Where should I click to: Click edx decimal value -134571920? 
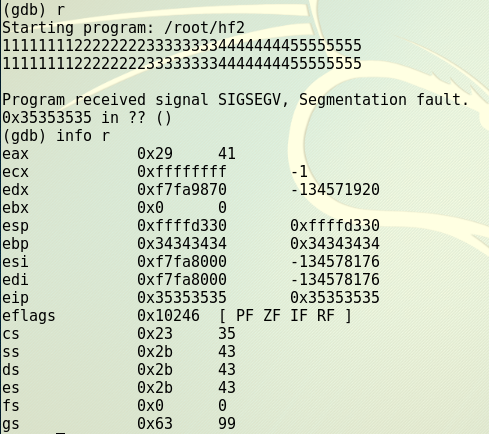pyautogui.click(x=335, y=190)
